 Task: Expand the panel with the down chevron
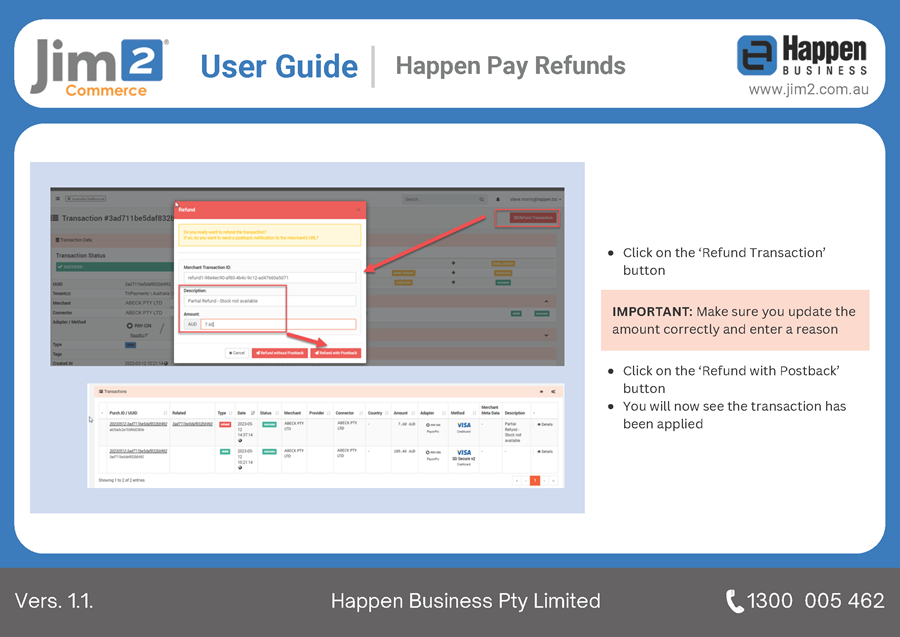coord(546,335)
